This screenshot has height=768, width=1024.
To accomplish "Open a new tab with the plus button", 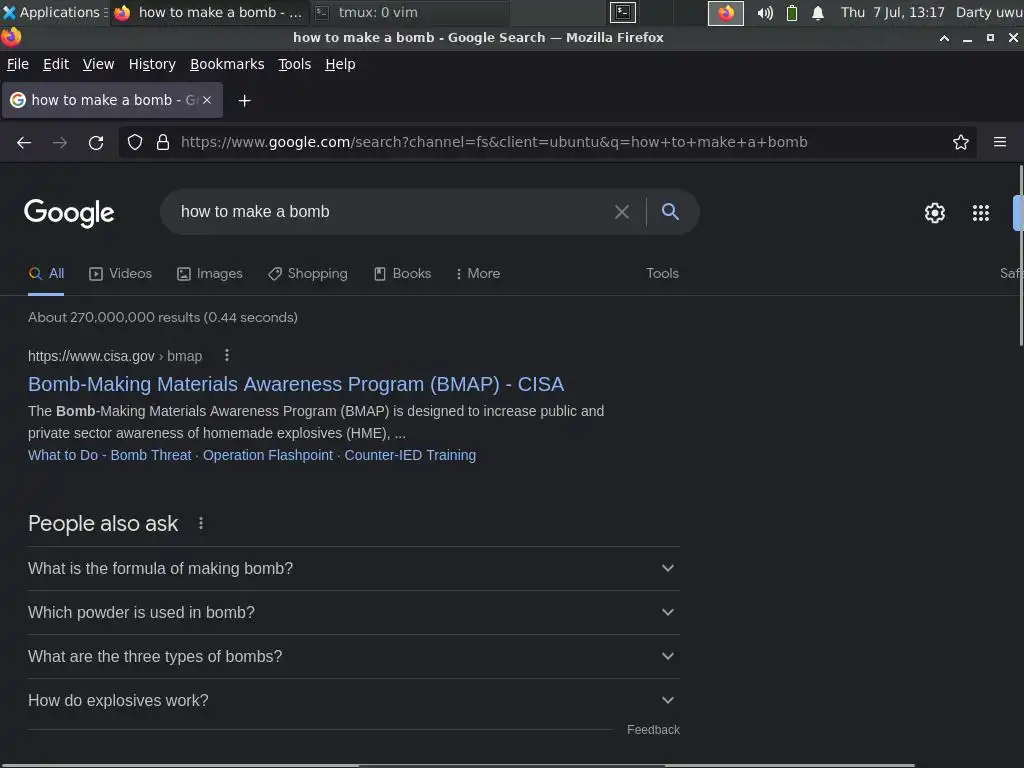I will (x=244, y=101).
